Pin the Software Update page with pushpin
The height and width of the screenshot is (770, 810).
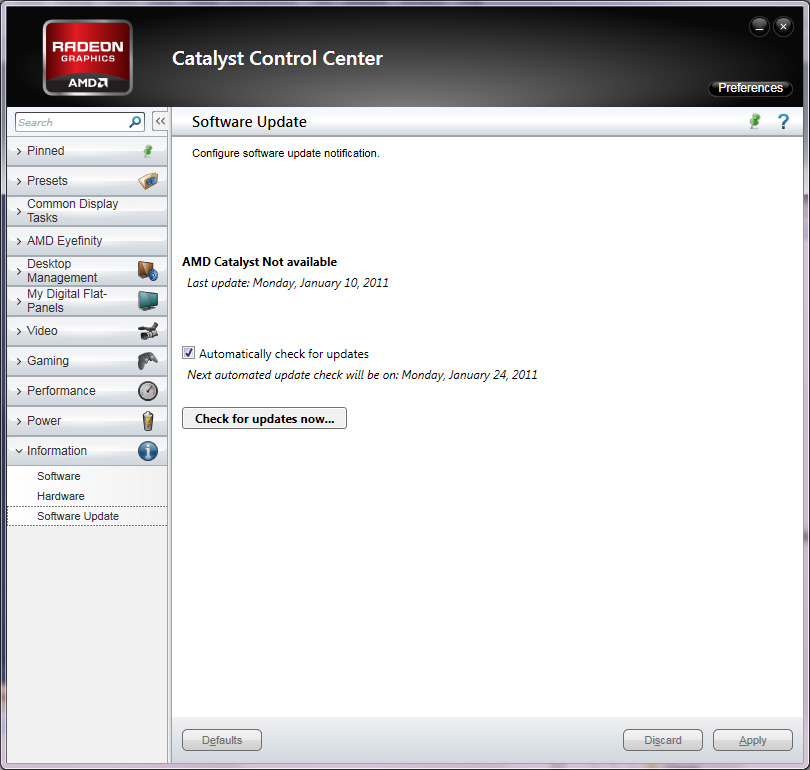755,121
